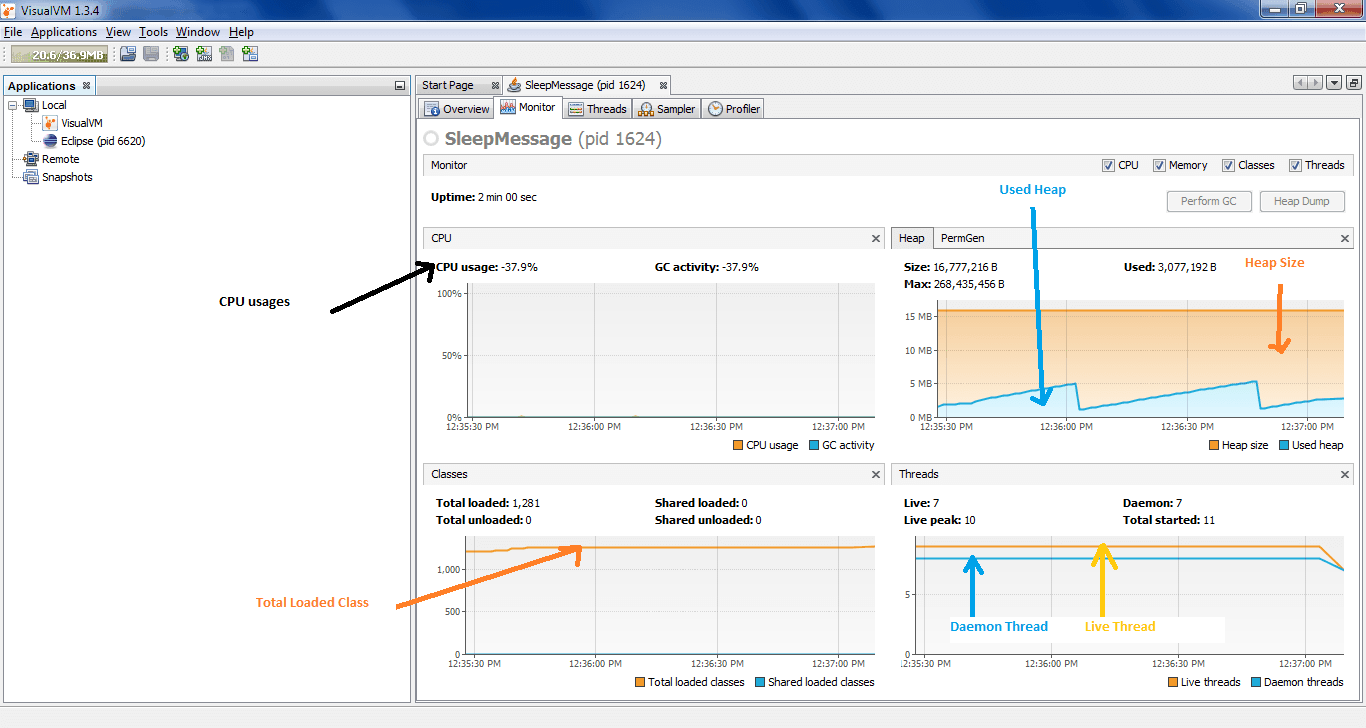Open the File menu
The height and width of the screenshot is (728, 1366).
(x=13, y=32)
